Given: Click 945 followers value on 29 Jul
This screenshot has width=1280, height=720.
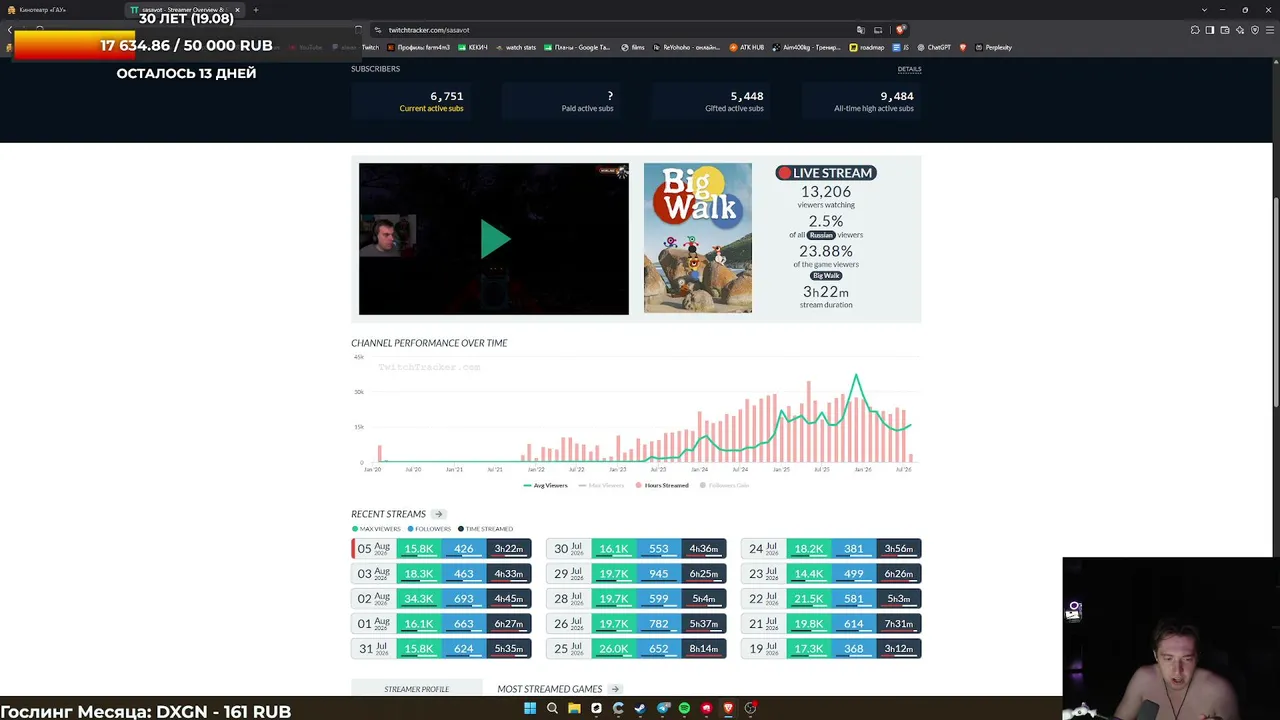Looking at the screenshot, I should tap(658, 573).
